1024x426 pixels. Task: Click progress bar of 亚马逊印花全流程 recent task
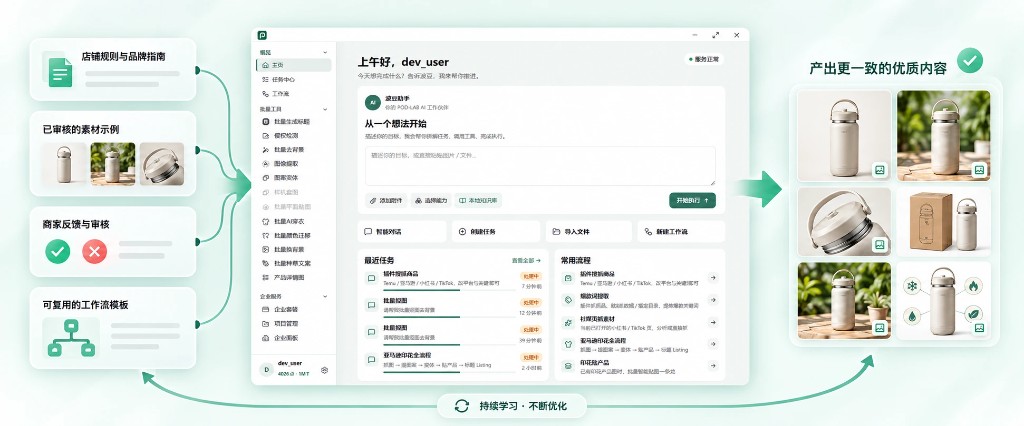pyautogui.click(x=449, y=372)
